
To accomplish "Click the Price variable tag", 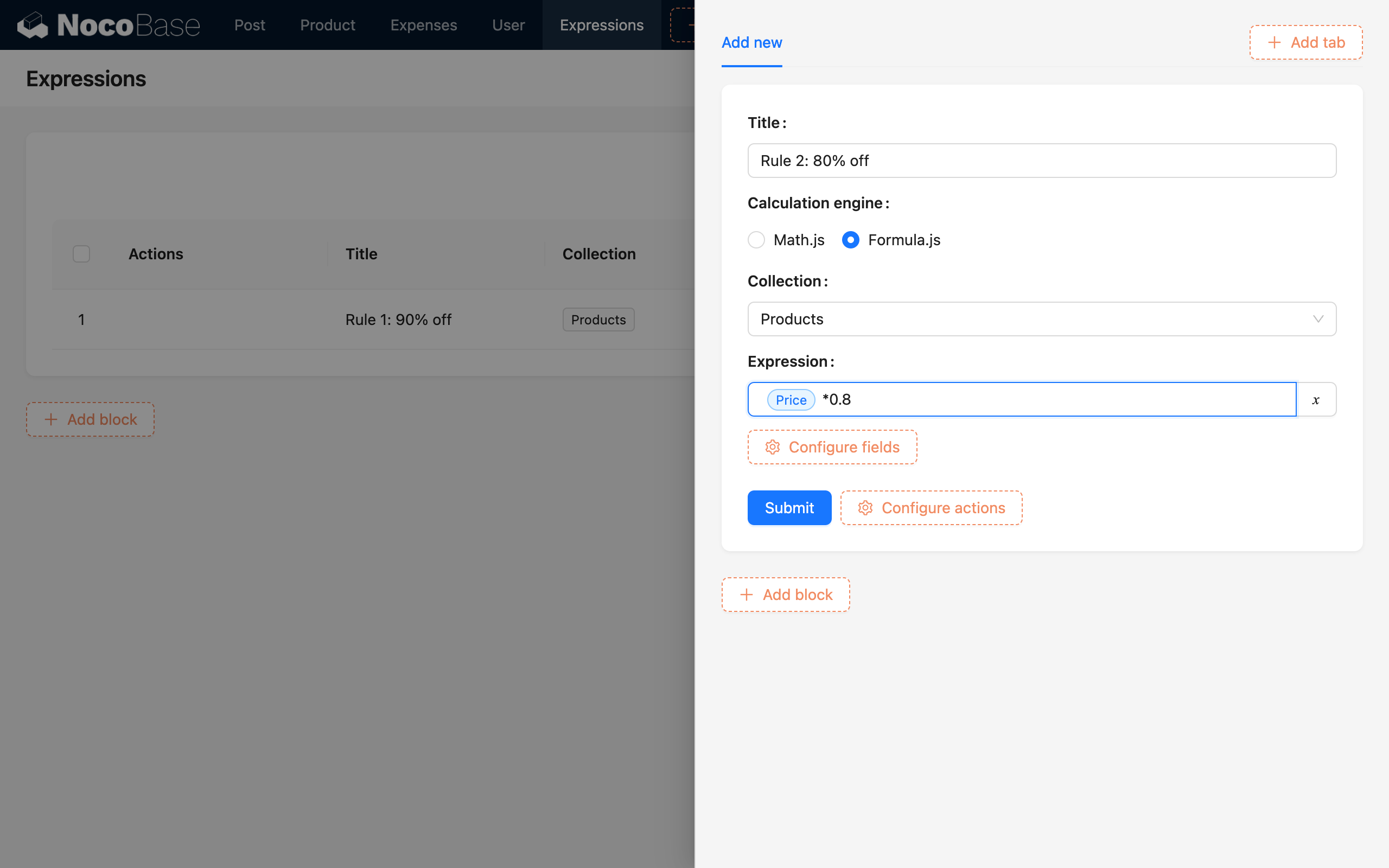I will 791,400.
